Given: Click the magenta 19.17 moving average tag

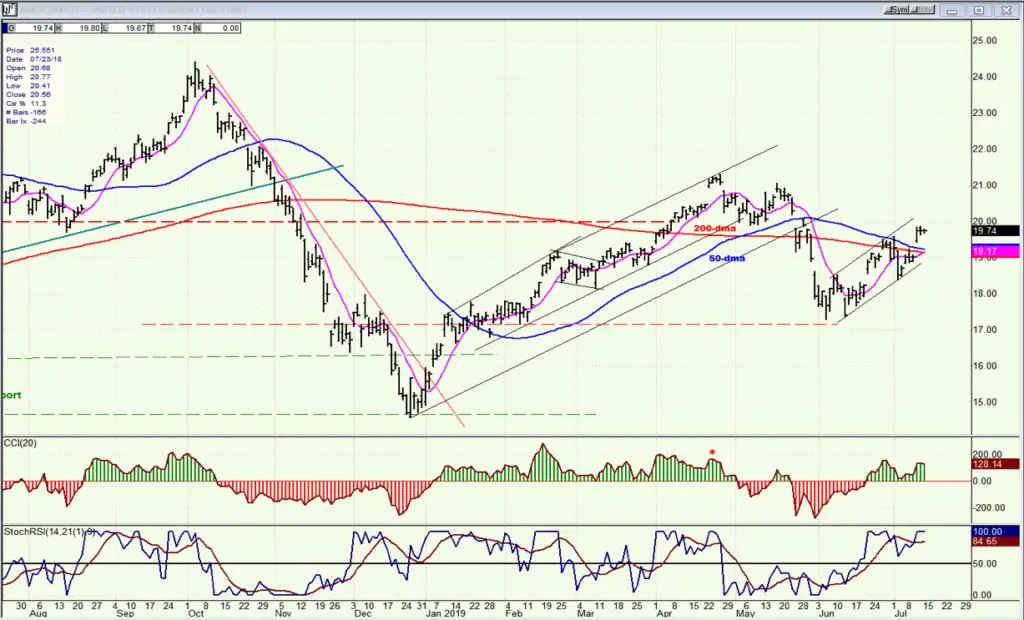Looking at the screenshot, I should (995, 252).
